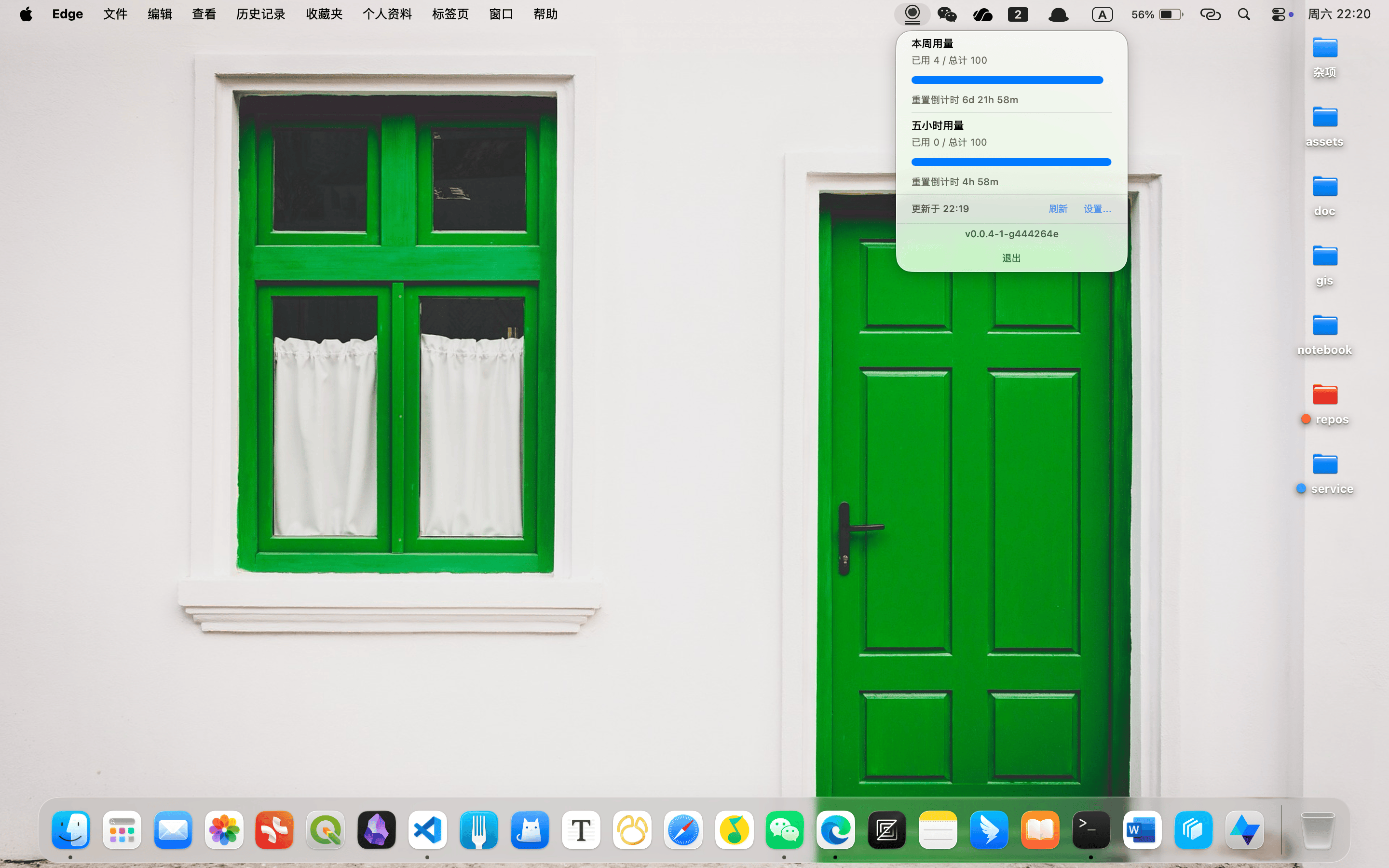
Task: Click the usage monitor menu bar icon
Action: [x=912, y=14]
